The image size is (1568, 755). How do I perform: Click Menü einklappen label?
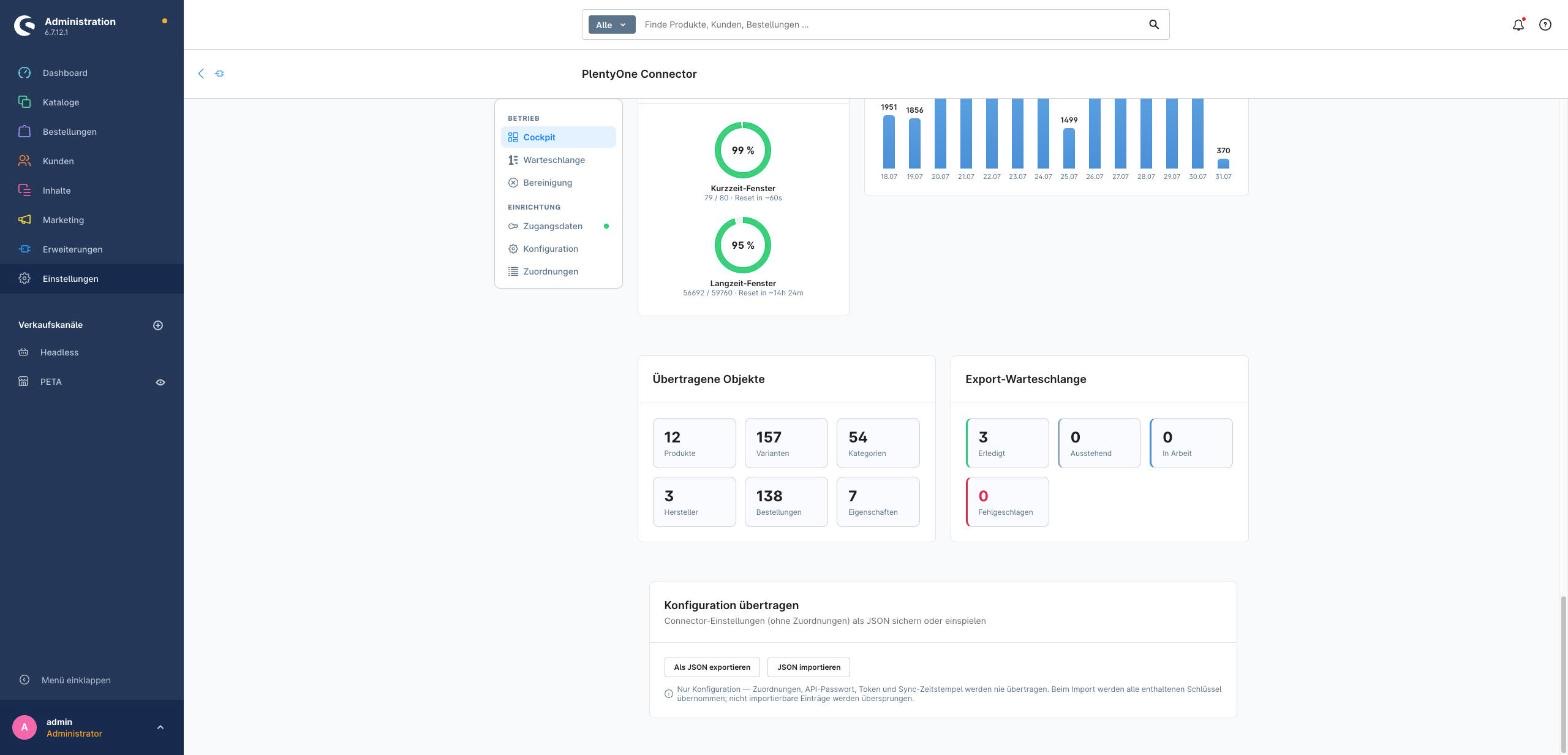[76, 680]
